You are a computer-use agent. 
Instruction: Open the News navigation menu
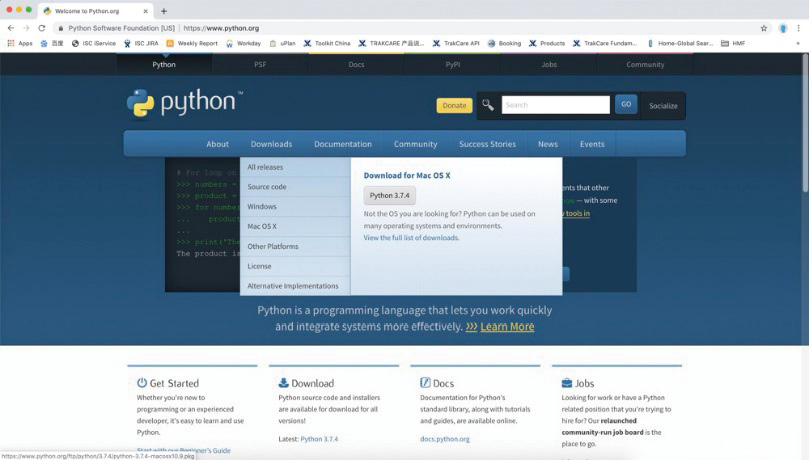[x=548, y=144]
